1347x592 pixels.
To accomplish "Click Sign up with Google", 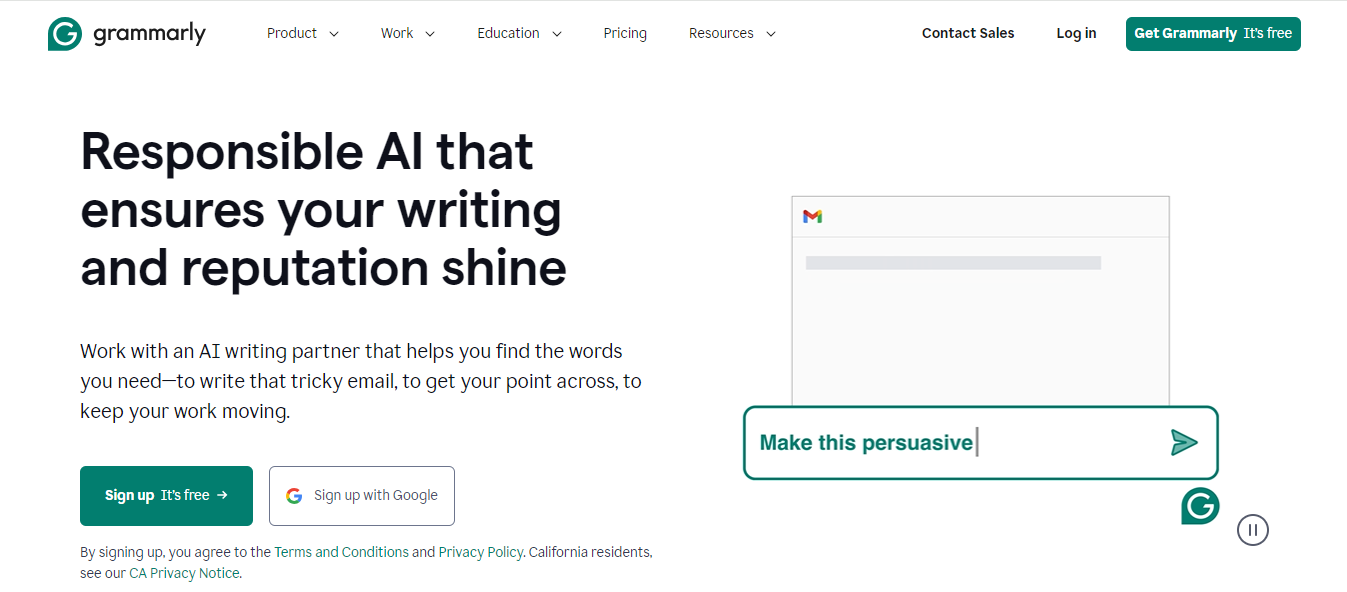I will coord(361,495).
